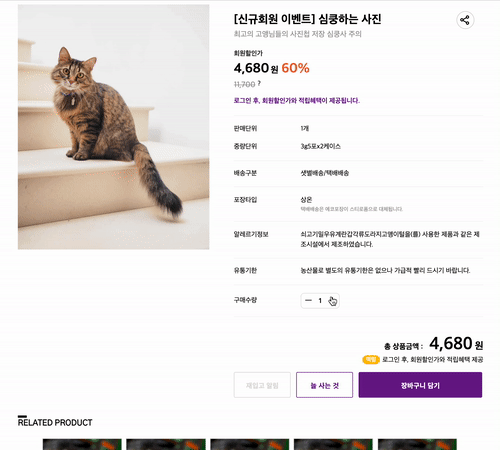
Task: Click the 늘 사는 것 button
Action: click(x=324, y=385)
